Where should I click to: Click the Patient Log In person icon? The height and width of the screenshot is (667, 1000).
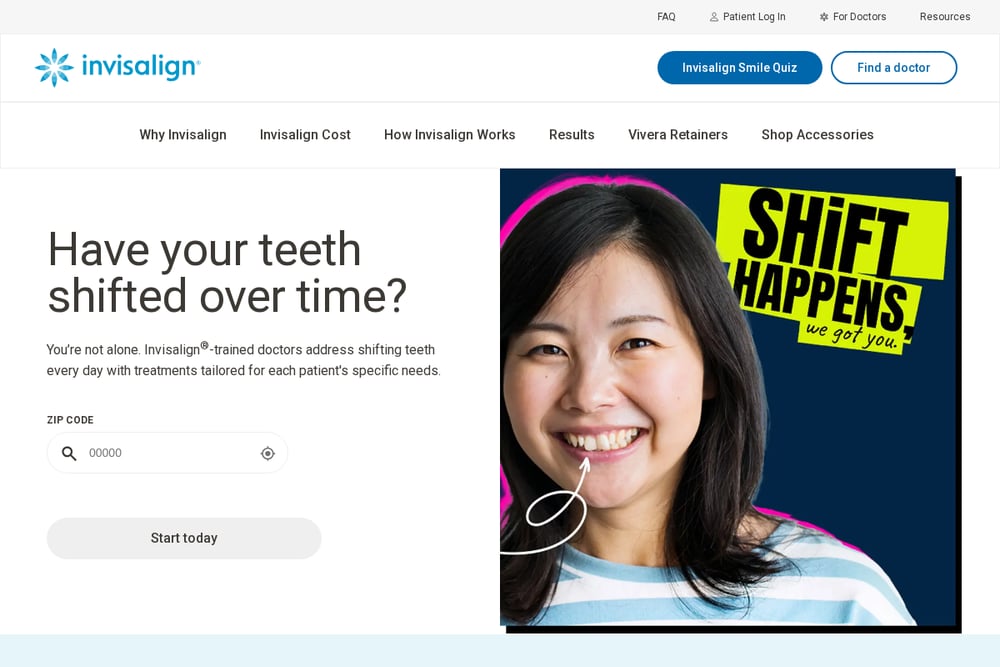714,17
